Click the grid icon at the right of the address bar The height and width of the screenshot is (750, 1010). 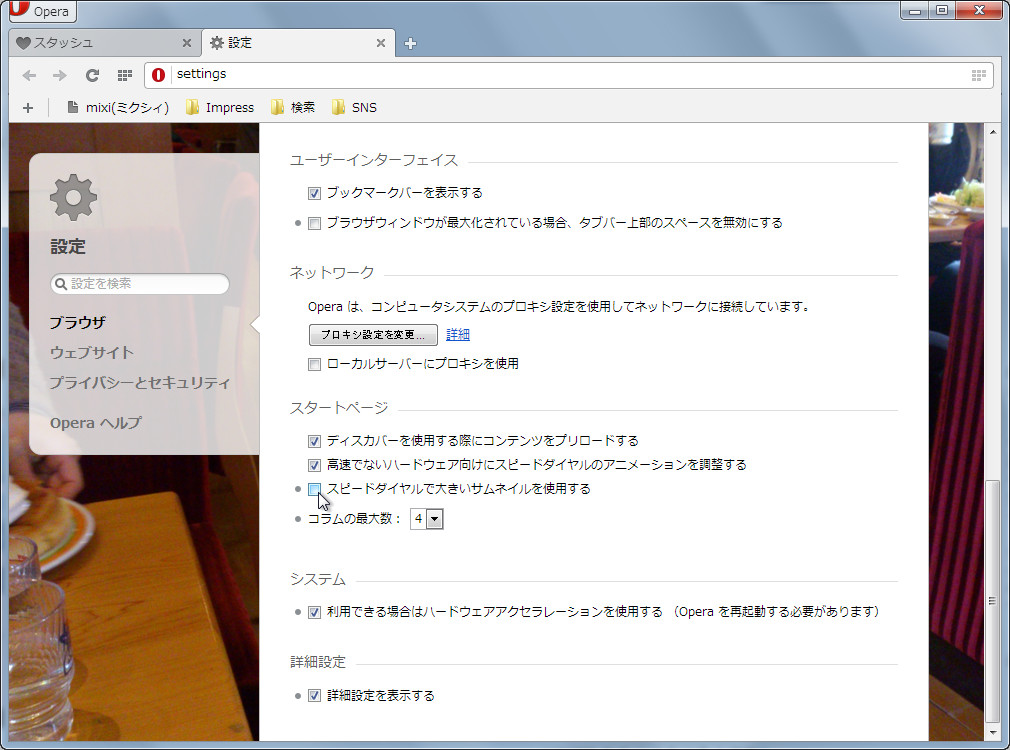978,75
